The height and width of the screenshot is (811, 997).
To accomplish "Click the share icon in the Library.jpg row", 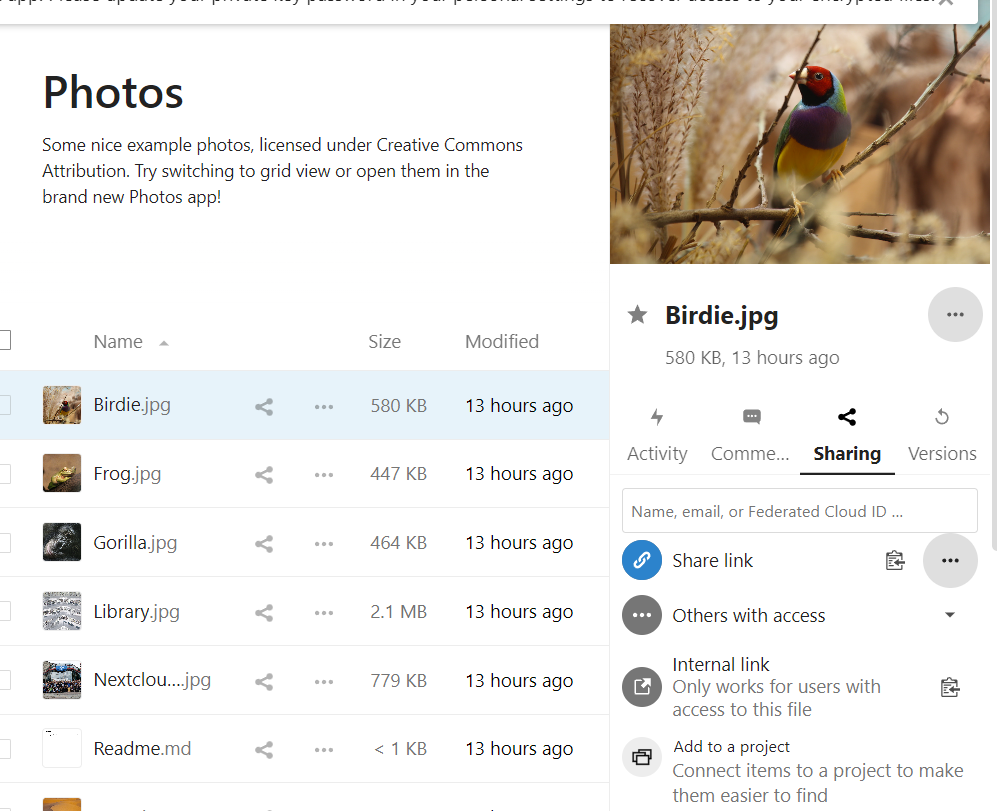I will (264, 613).
